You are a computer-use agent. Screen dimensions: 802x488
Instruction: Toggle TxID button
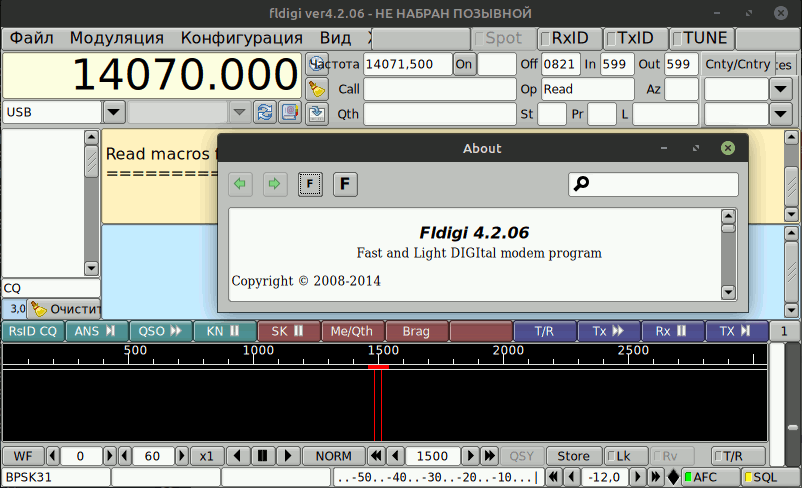click(636, 38)
